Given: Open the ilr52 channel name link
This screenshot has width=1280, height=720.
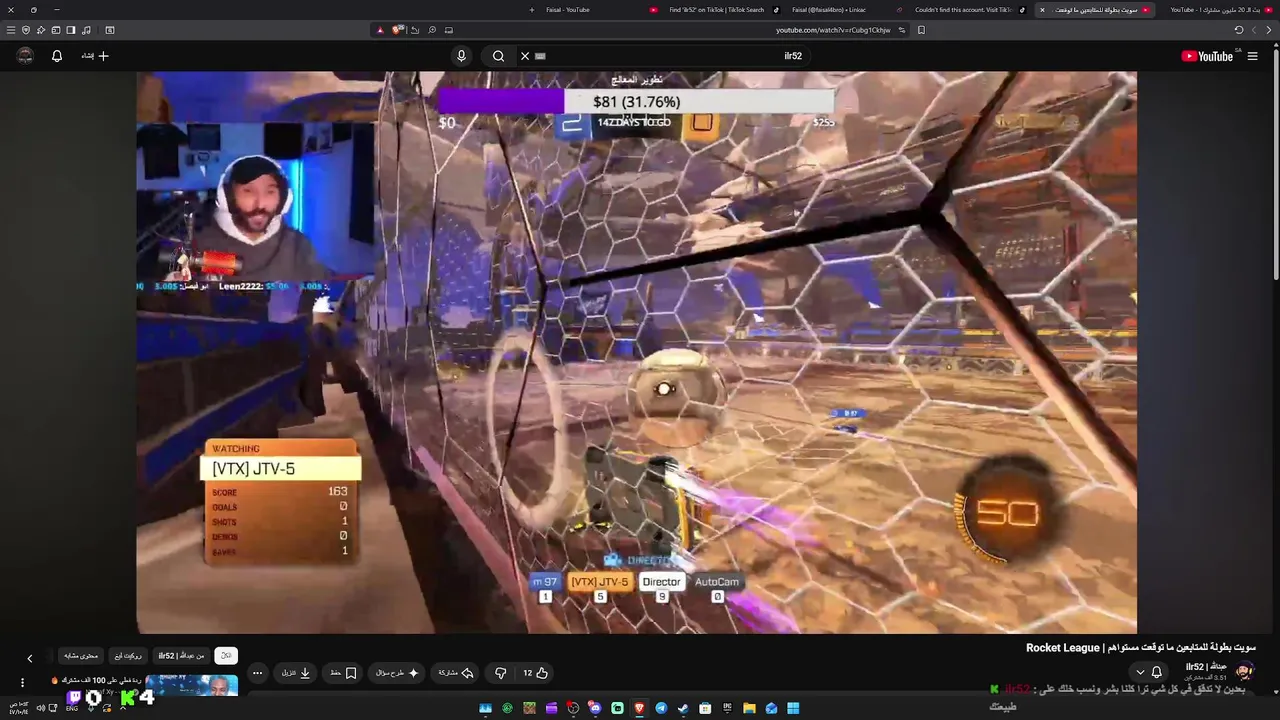Looking at the screenshot, I should coord(1206,667).
